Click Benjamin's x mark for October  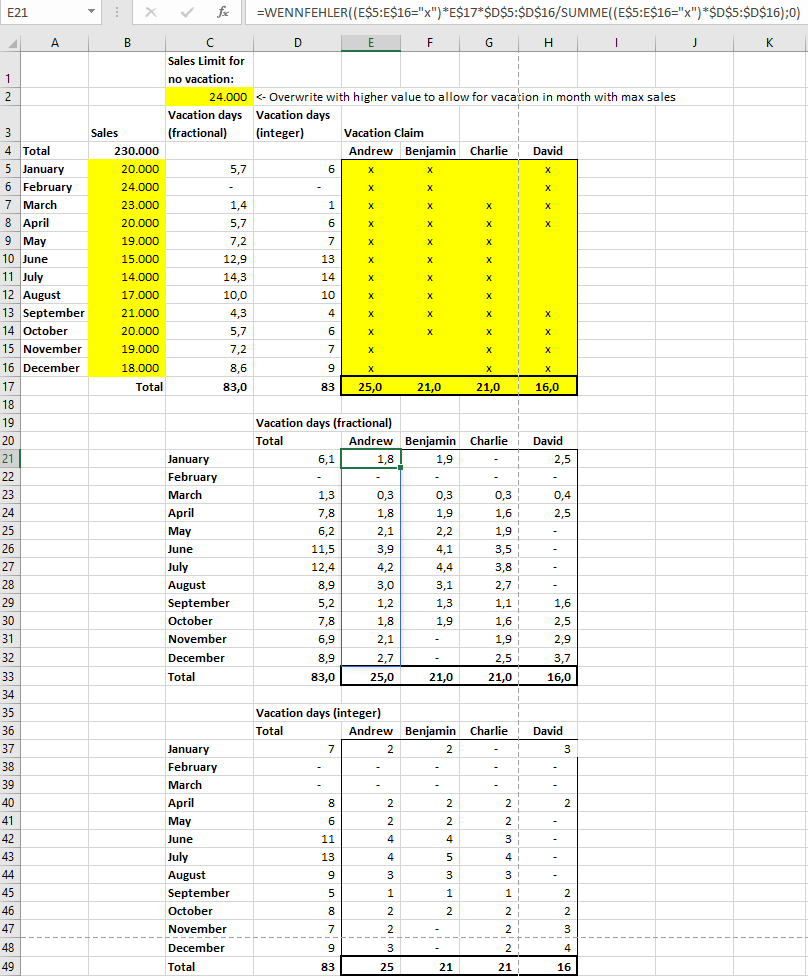[430, 332]
